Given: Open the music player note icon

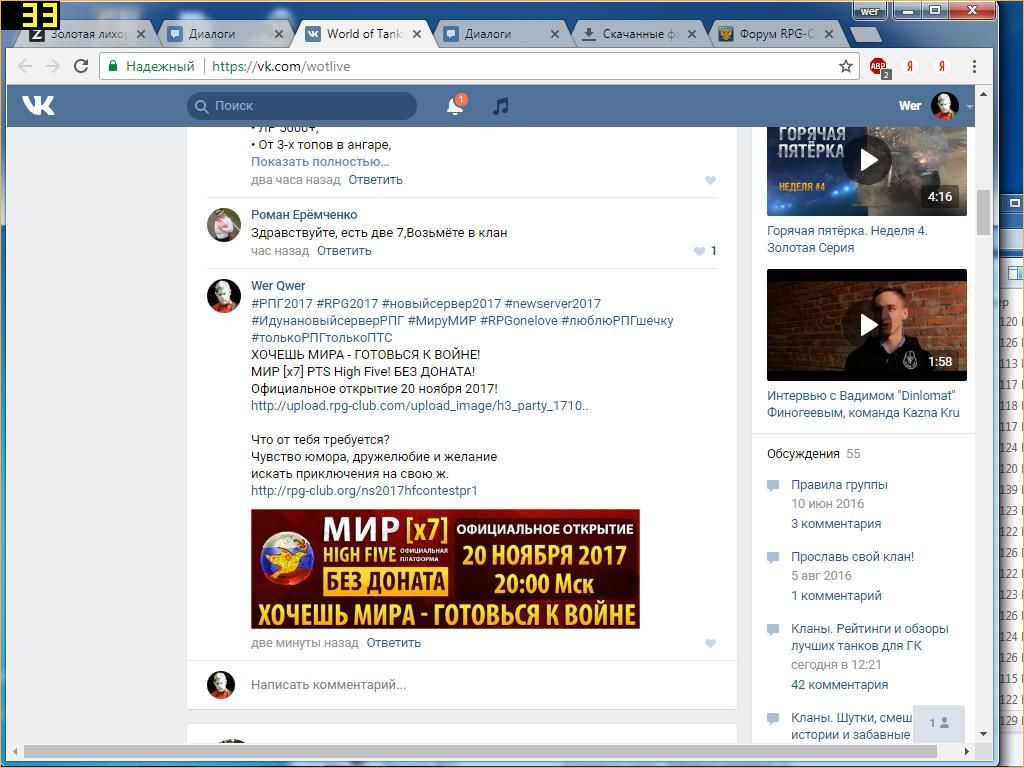Looking at the screenshot, I should tap(501, 106).
